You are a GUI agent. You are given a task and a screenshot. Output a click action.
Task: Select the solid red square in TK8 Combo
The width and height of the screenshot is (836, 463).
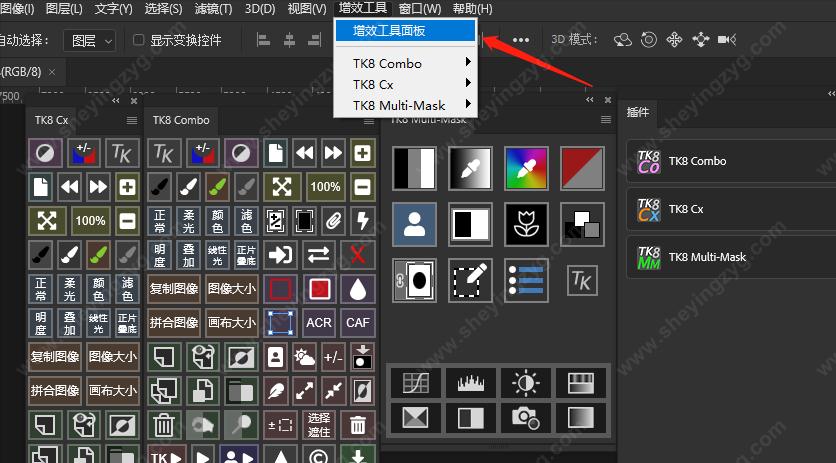click(319, 289)
